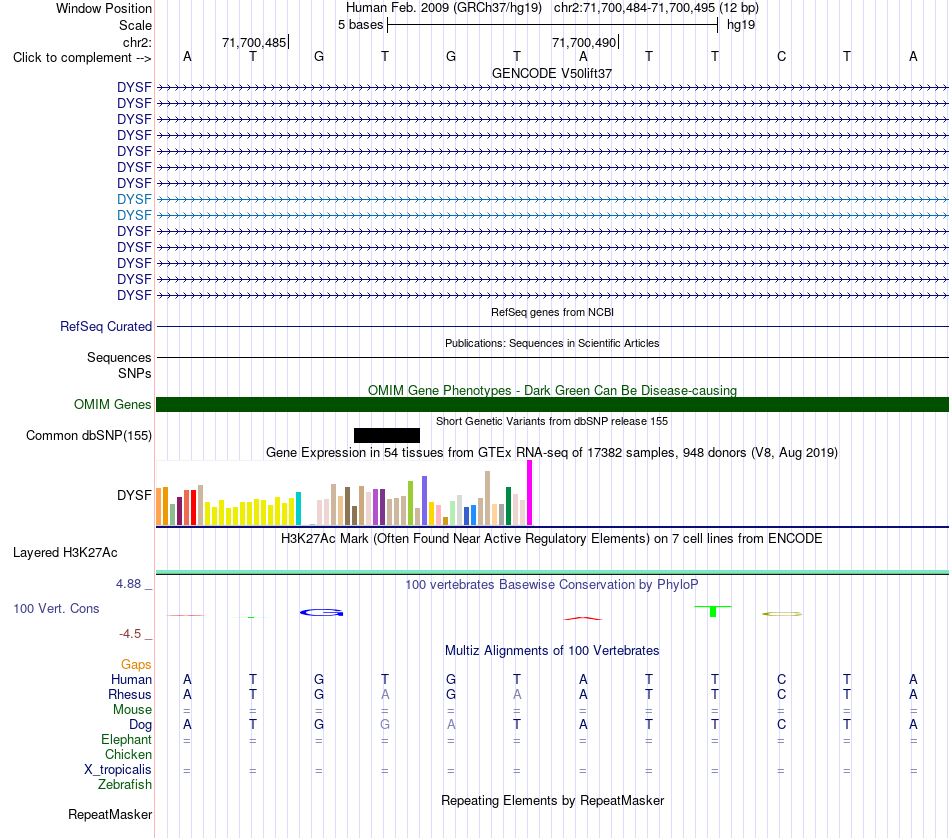This screenshot has height=838, width=950.
Task: Click the 71,700,490 ruler coordinate
Action: (584, 42)
